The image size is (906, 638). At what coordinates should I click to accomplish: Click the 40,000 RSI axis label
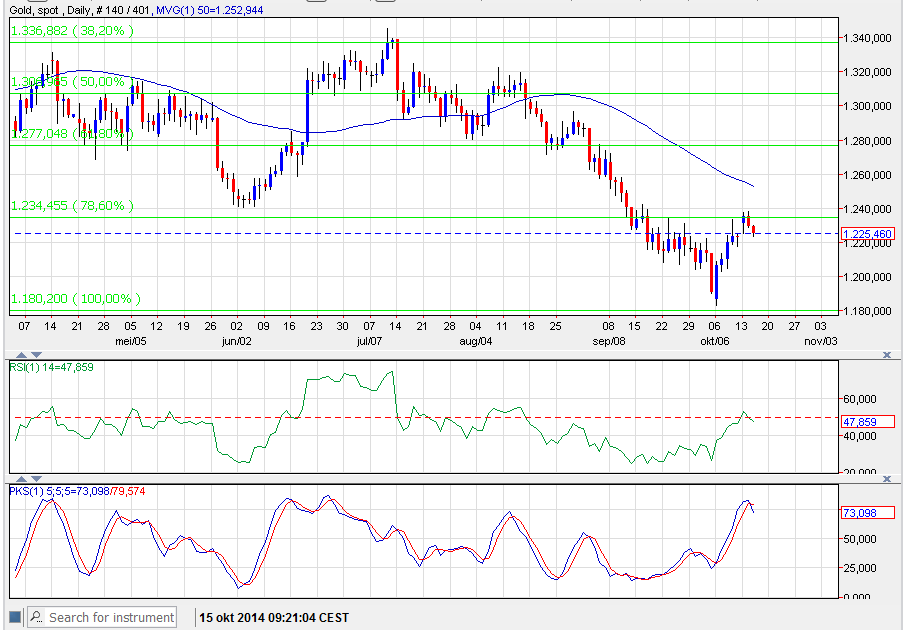pos(860,436)
